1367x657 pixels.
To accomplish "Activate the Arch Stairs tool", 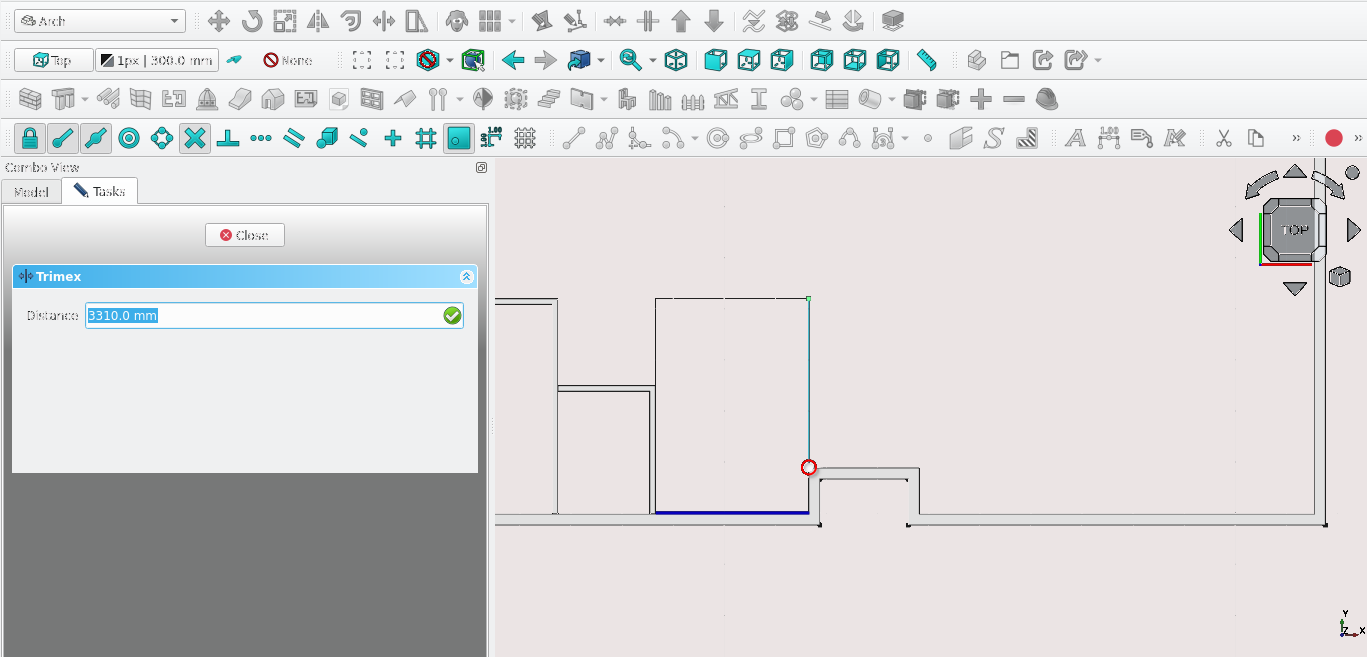I will pyautogui.click(x=549, y=100).
